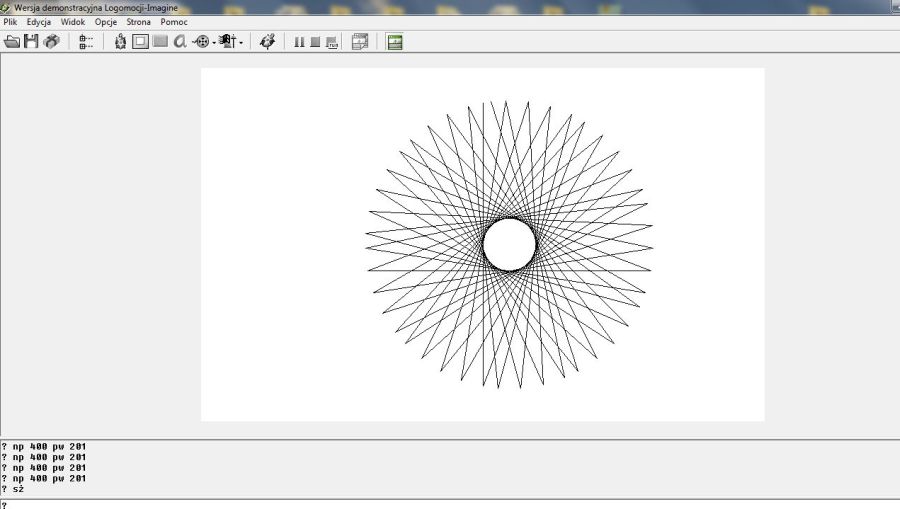
Task: Toggle the cascading windows icon
Action: 360,42
